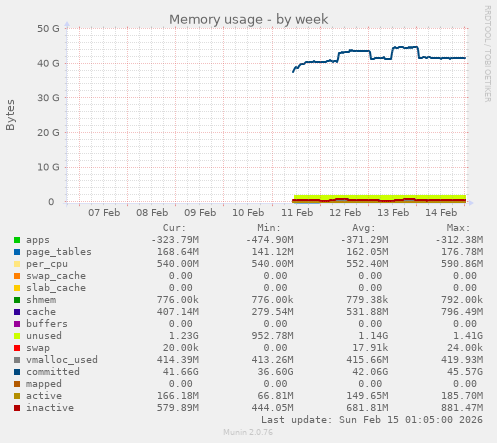Click the 'committed' legend label
The width and height of the screenshot is (497, 443).
coord(53,372)
